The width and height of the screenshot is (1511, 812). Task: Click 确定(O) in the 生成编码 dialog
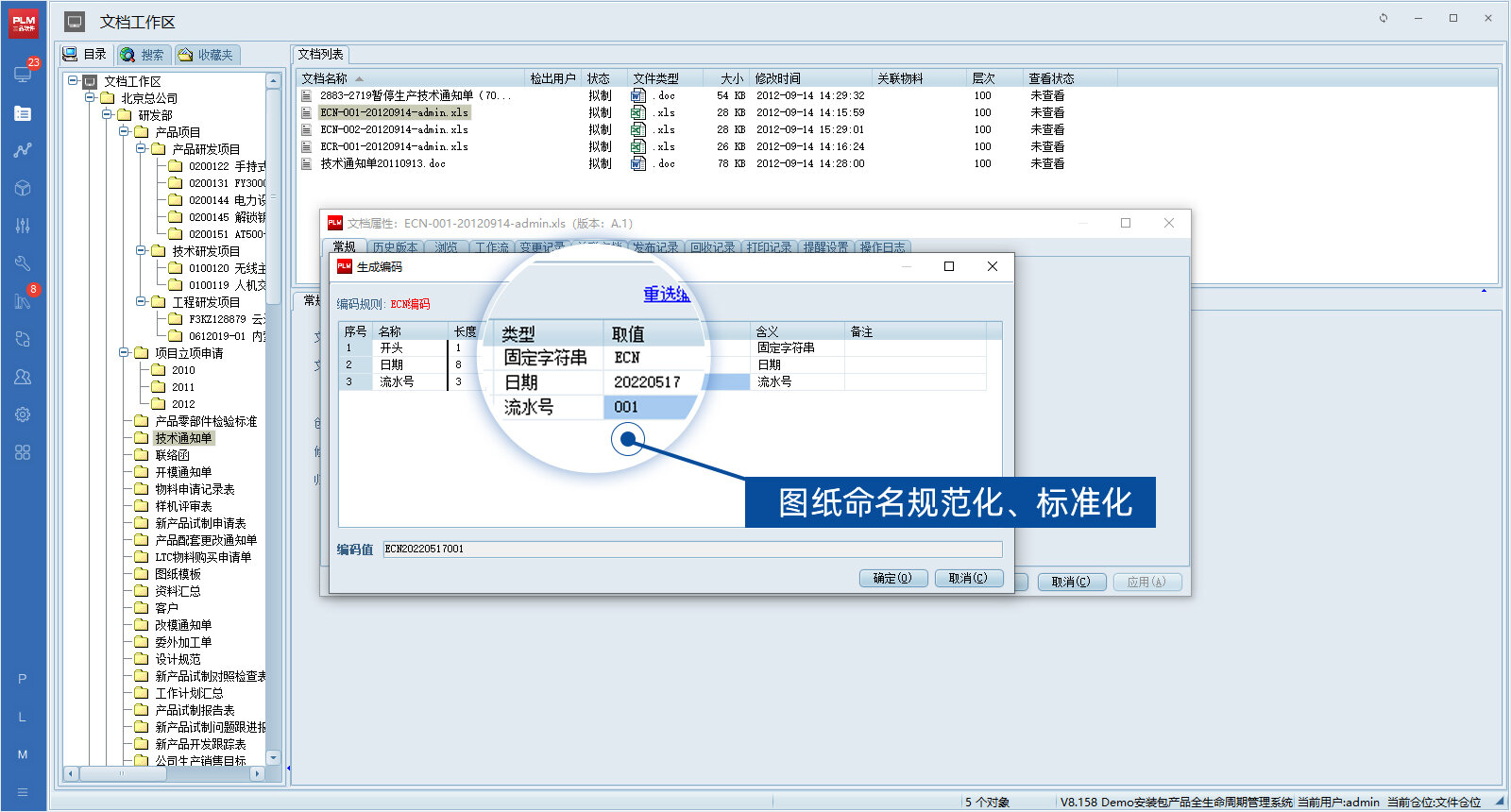(x=892, y=578)
